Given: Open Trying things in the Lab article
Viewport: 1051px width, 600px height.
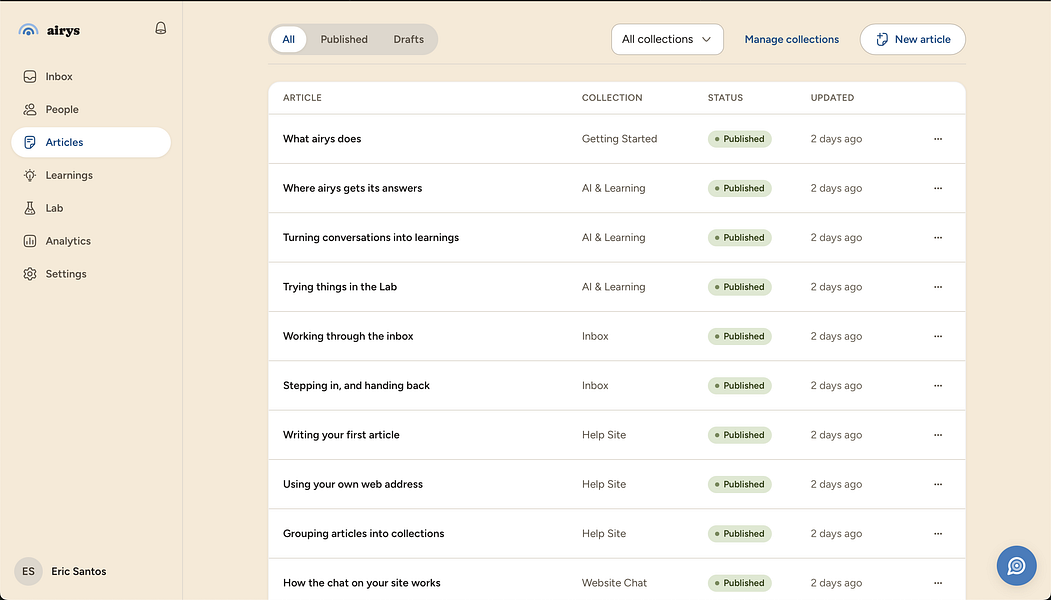Looking at the screenshot, I should point(340,287).
